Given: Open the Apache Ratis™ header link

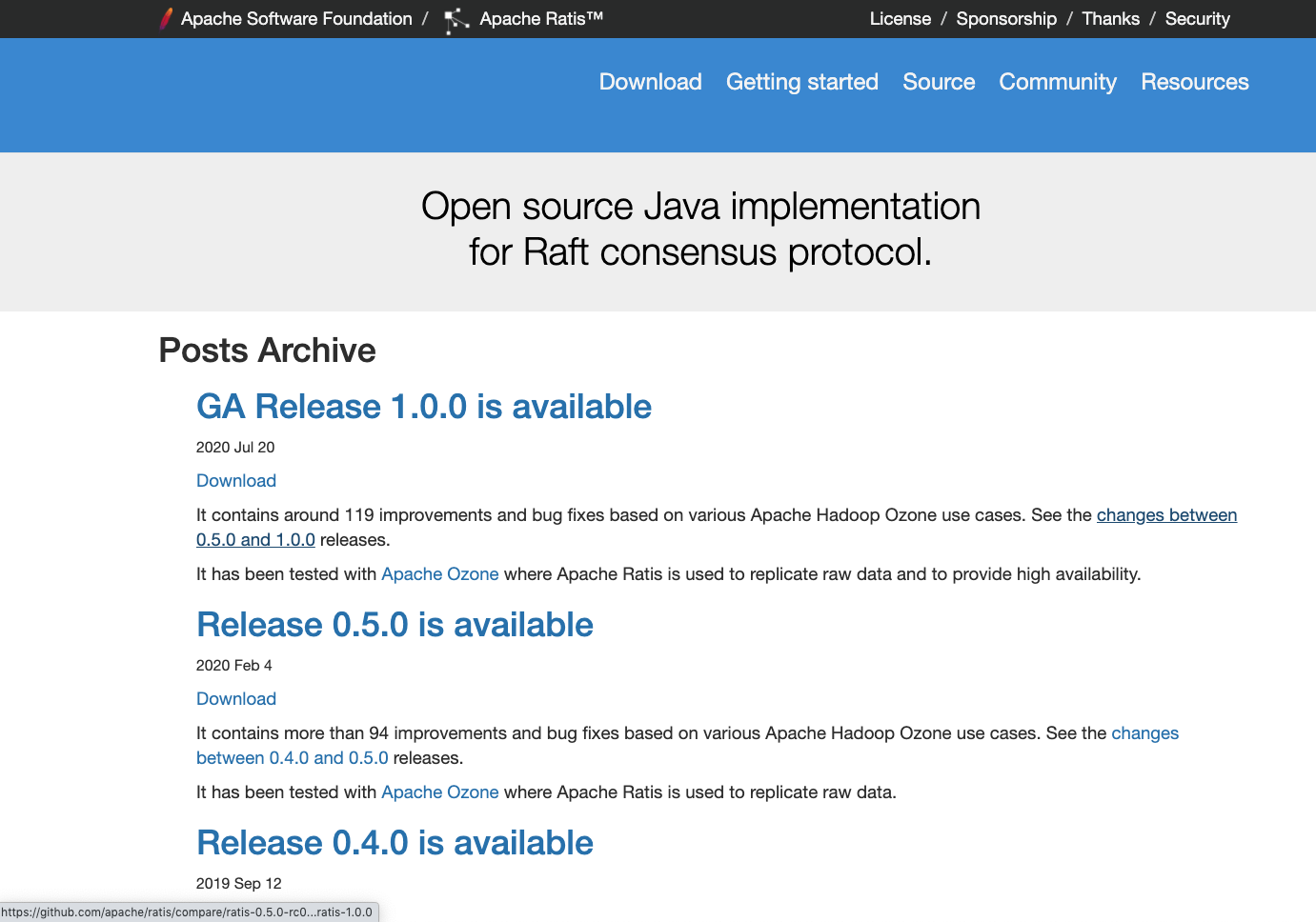Looking at the screenshot, I should point(541,19).
